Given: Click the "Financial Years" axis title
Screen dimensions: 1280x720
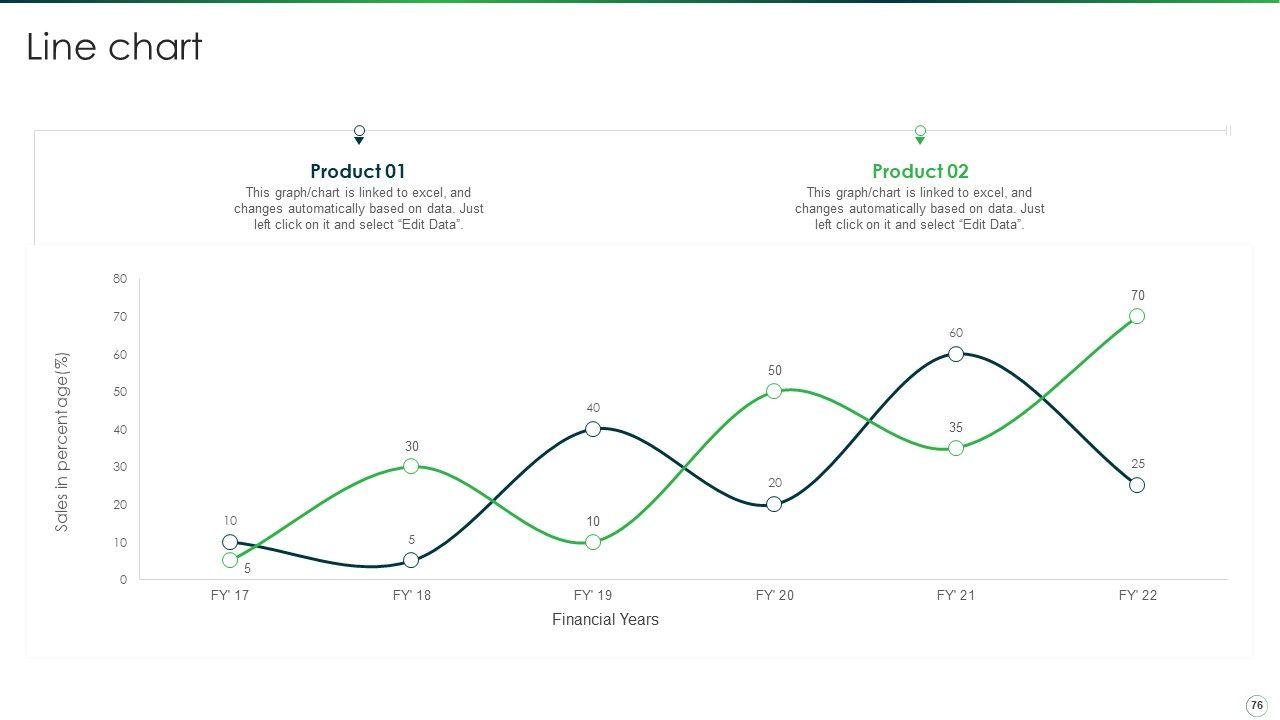Looking at the screenshot, I should tap(605, 619).
